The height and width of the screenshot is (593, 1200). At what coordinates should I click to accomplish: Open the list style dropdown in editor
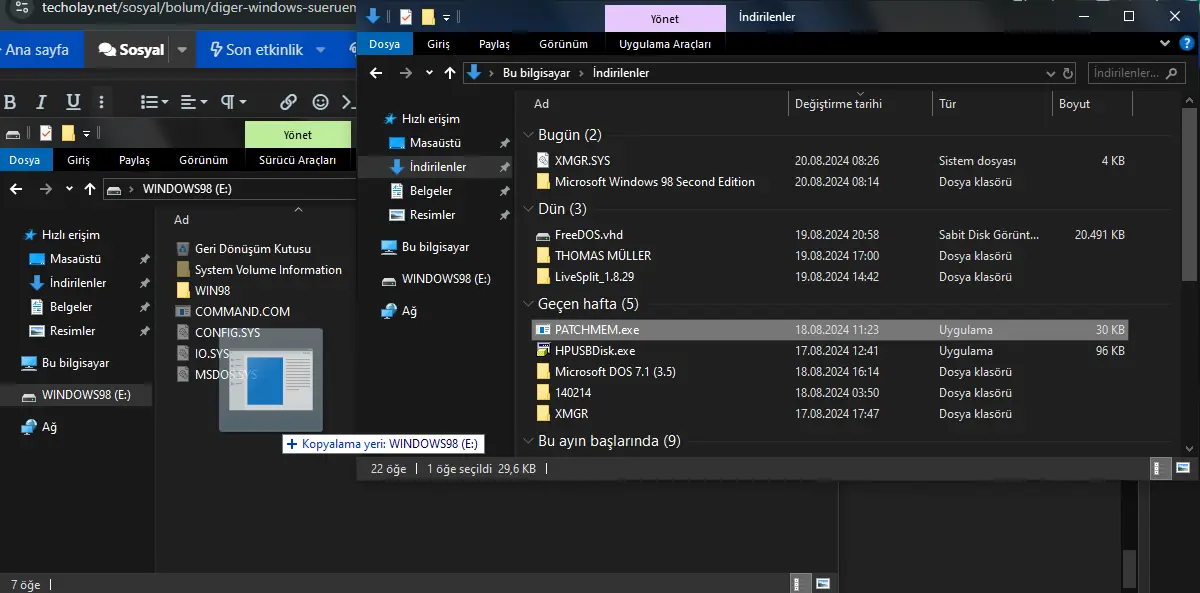155,101
